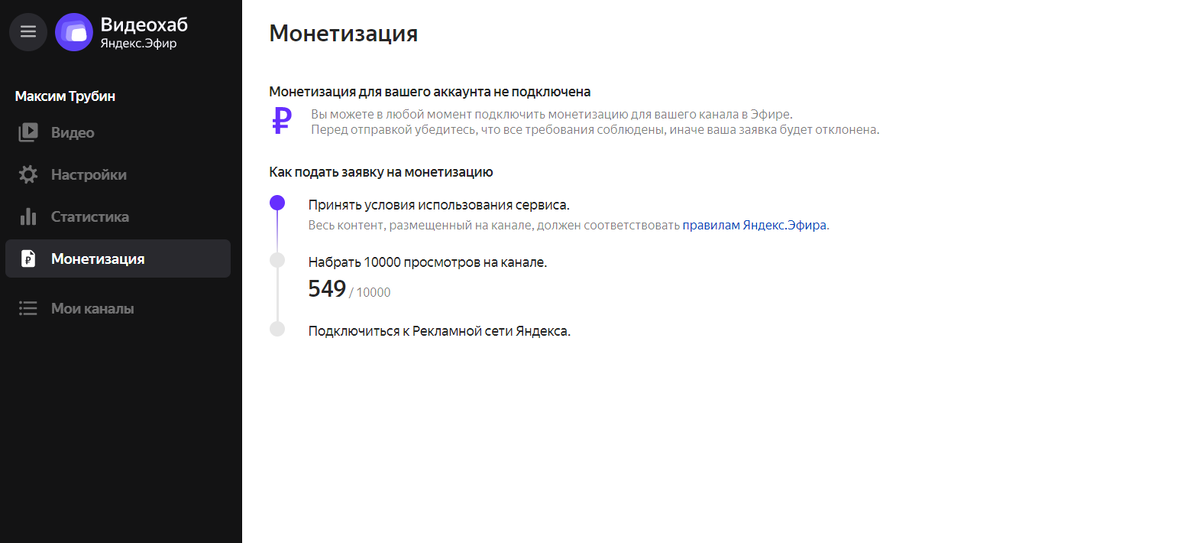Open the hamburger menu button
This screenshot has height=543, width=1200.
click(28, 32)
